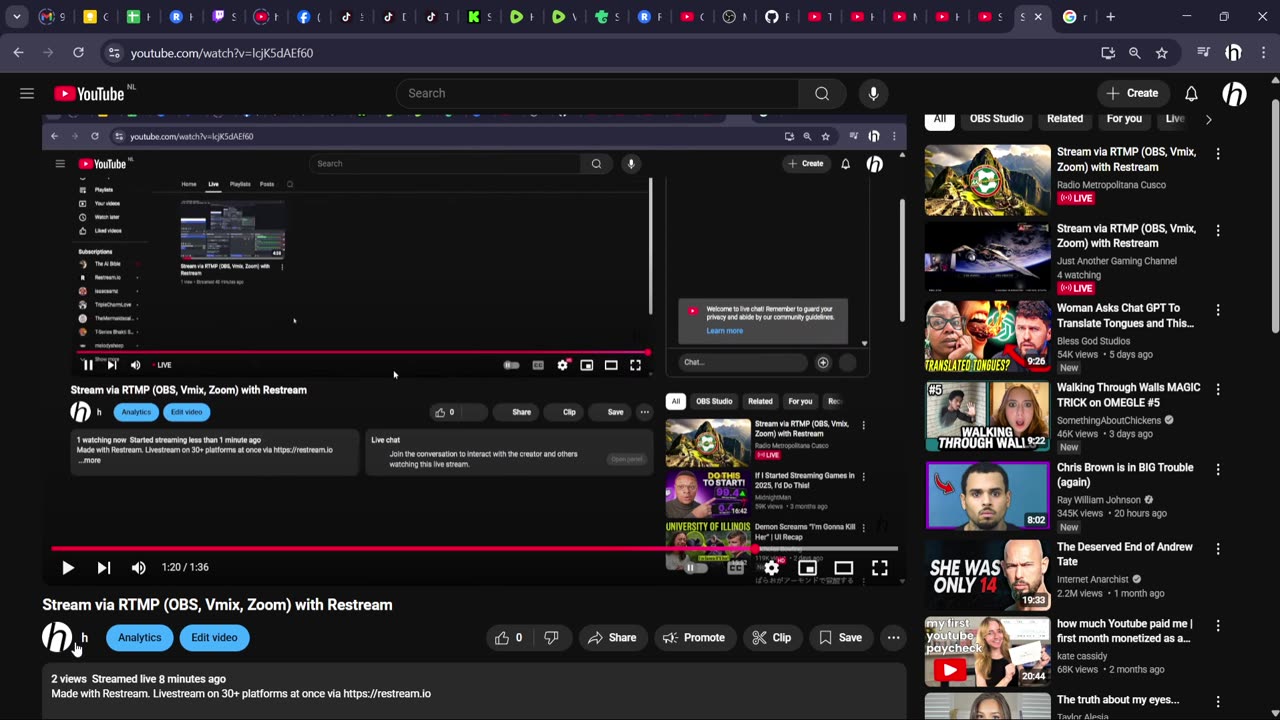The image size is (1280, 720).
Task: Click the page vertical scrollbar
Action: point(1274,215)
